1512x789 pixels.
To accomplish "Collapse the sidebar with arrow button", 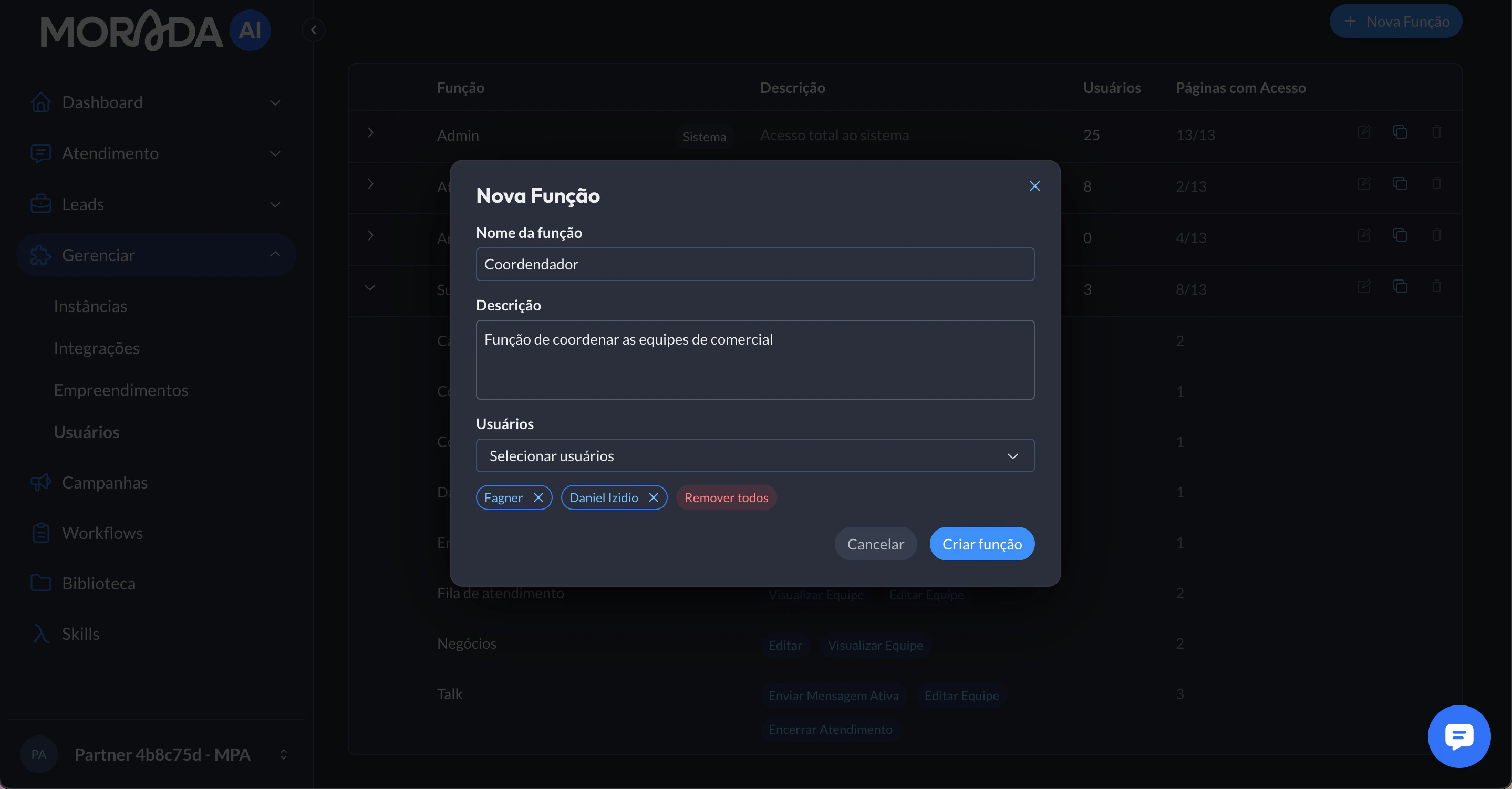I will 314,30.
